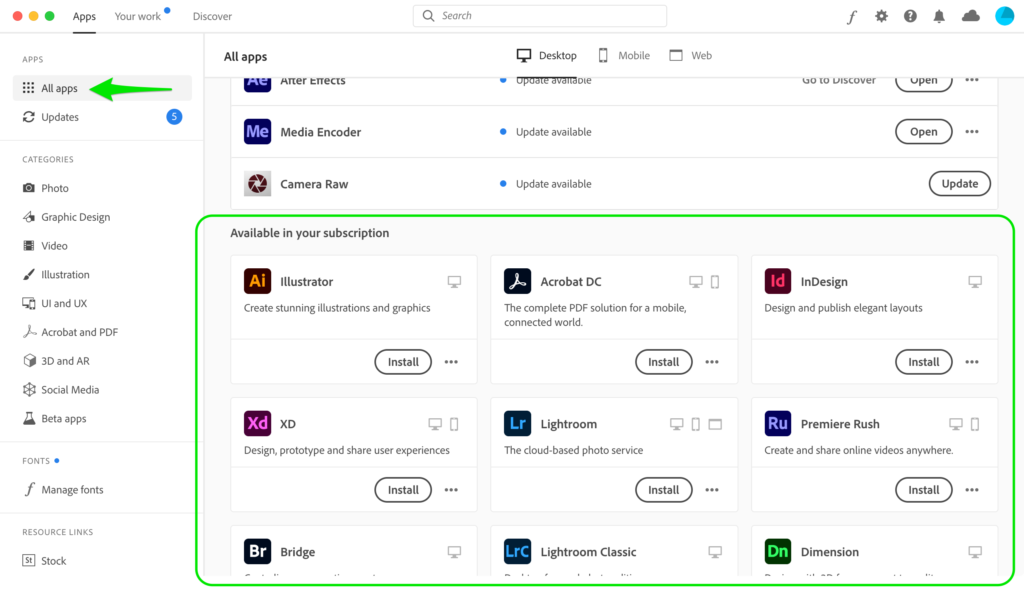Click the Lightroom Classic app icon

pyautogui.click(x=517, y=551)
